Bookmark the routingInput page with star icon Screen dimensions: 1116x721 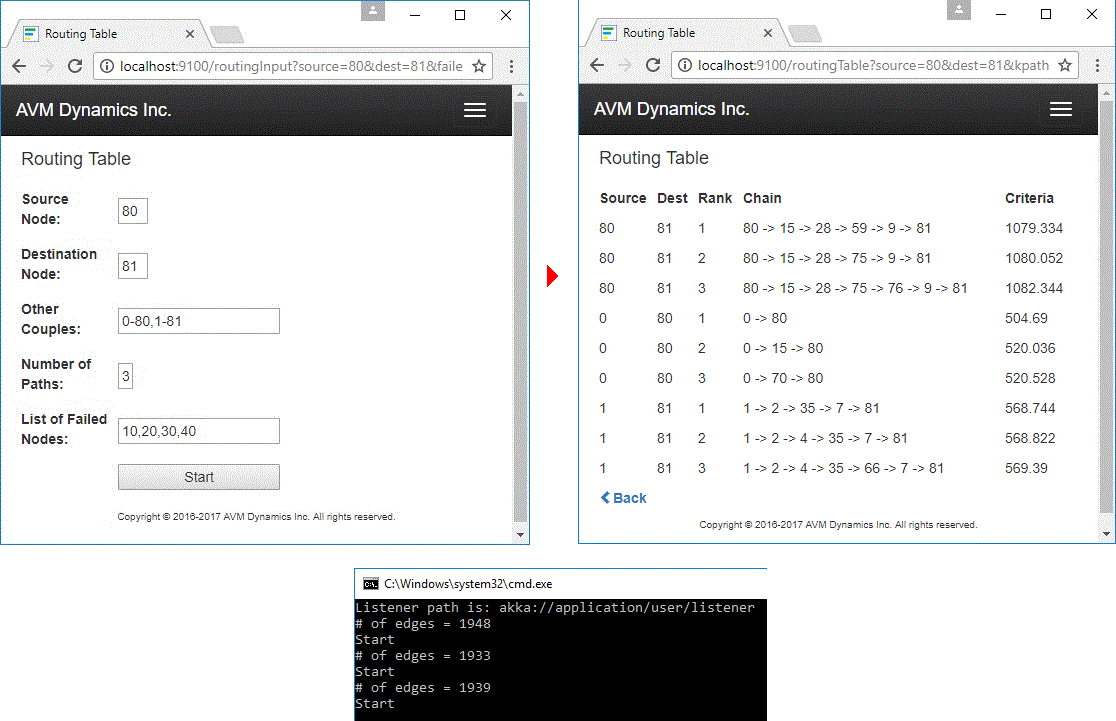coord(479,66)
